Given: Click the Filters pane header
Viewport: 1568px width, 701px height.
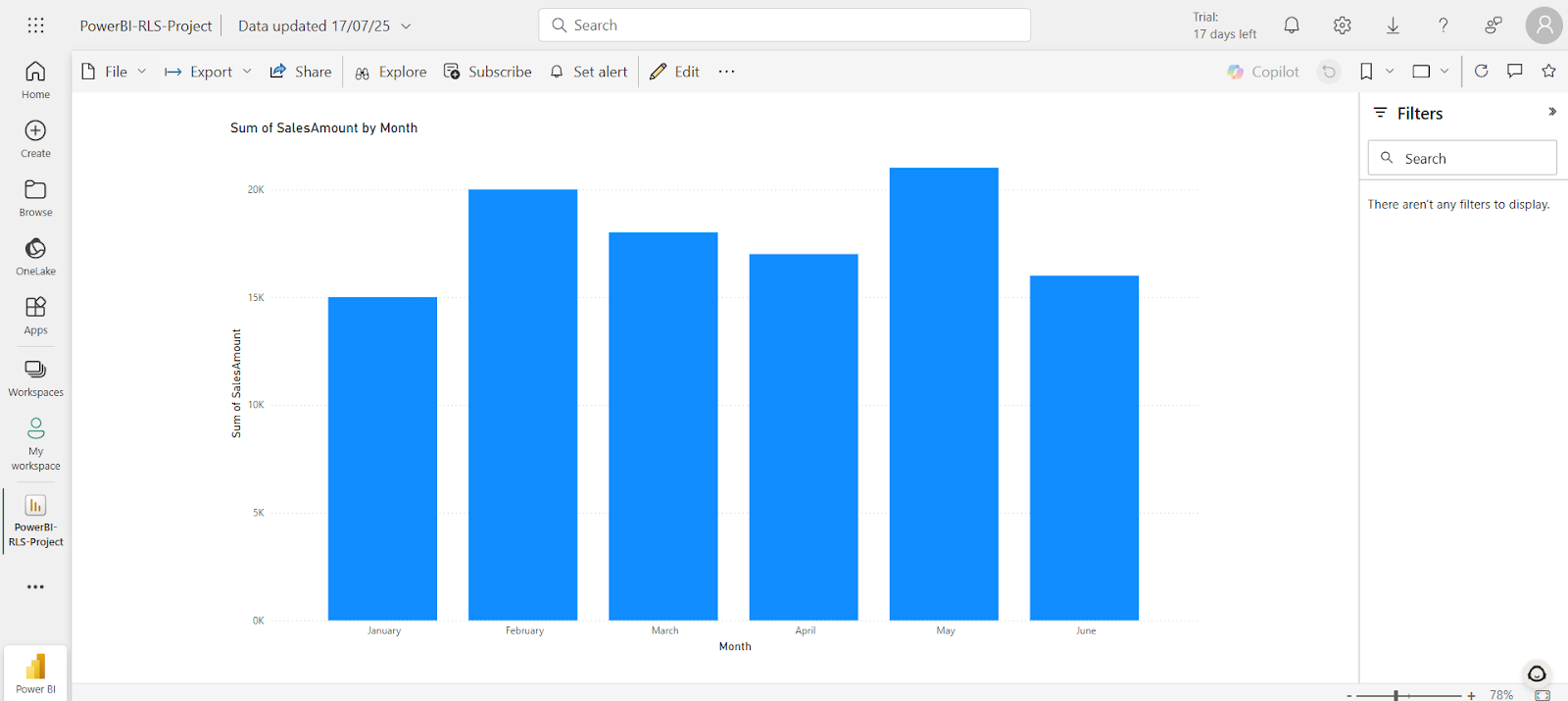Looking at the screenshot, I should point(1420,113).
